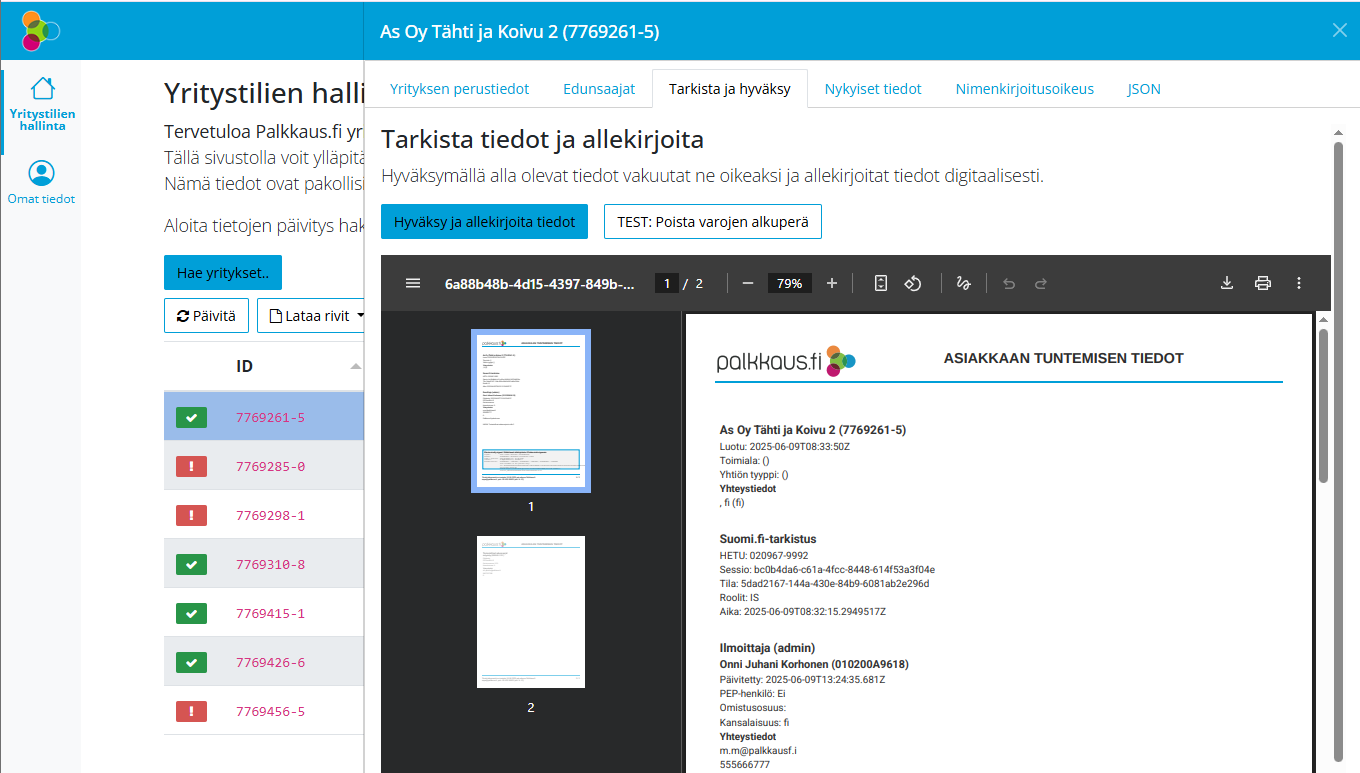This screenshot has width=1360, height=773.
Task: Open the Nimenkirjoitusoikeus tab
Action: [x=1024, y=89]
